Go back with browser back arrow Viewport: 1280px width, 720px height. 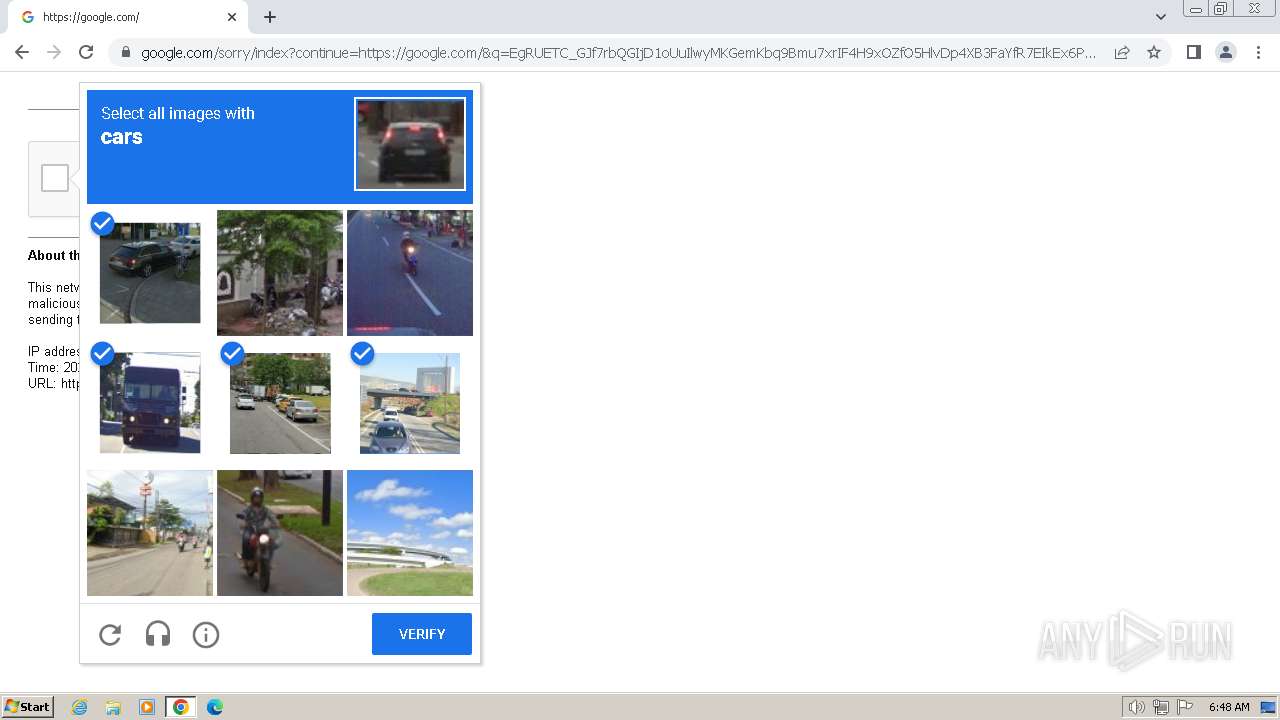click(22, 52)
